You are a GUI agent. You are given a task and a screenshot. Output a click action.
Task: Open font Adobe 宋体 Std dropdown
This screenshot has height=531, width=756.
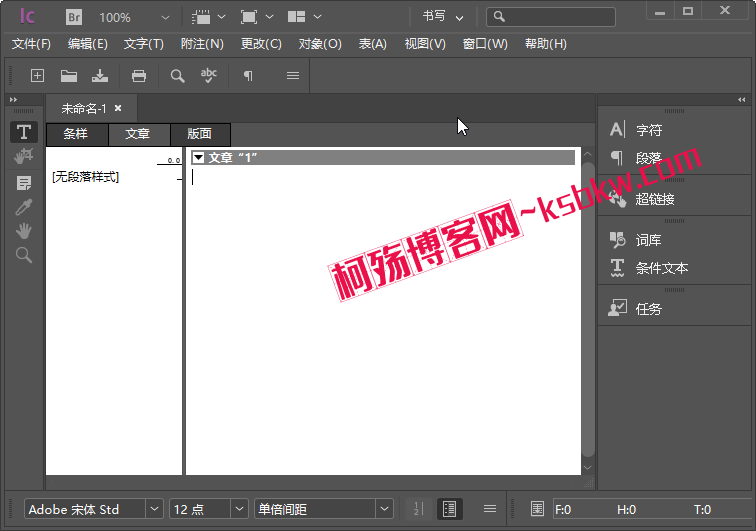[154, 509]
